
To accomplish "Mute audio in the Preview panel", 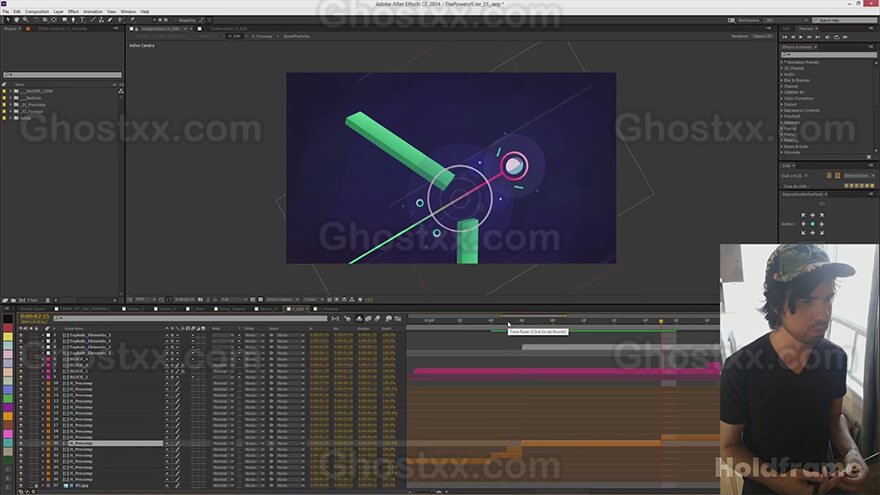I will click(827, 37).
